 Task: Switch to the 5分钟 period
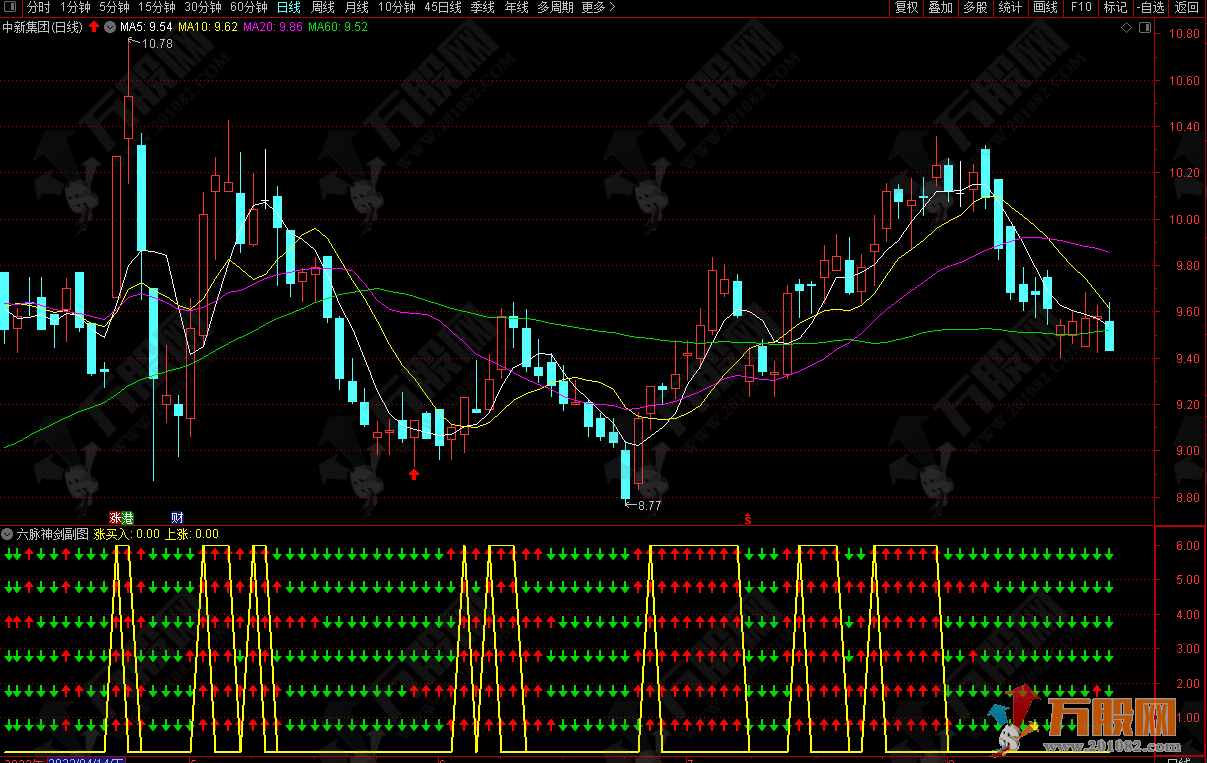pos(114,7)
